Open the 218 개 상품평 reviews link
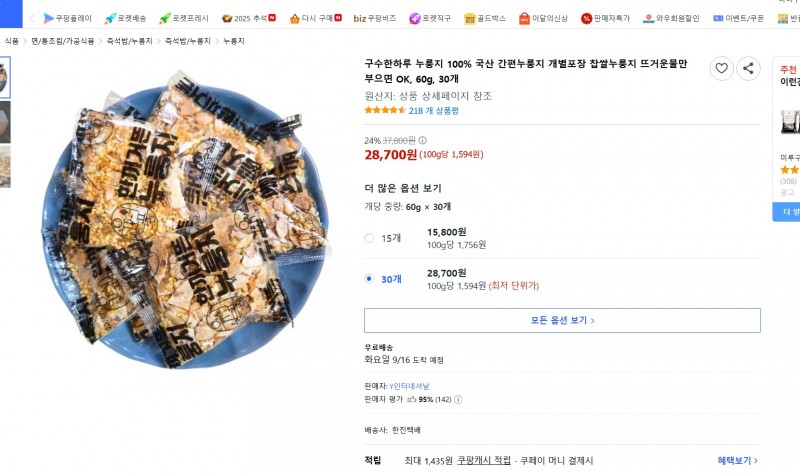The image size is (800, 474). pyautogui.click(x=433, y=110)
